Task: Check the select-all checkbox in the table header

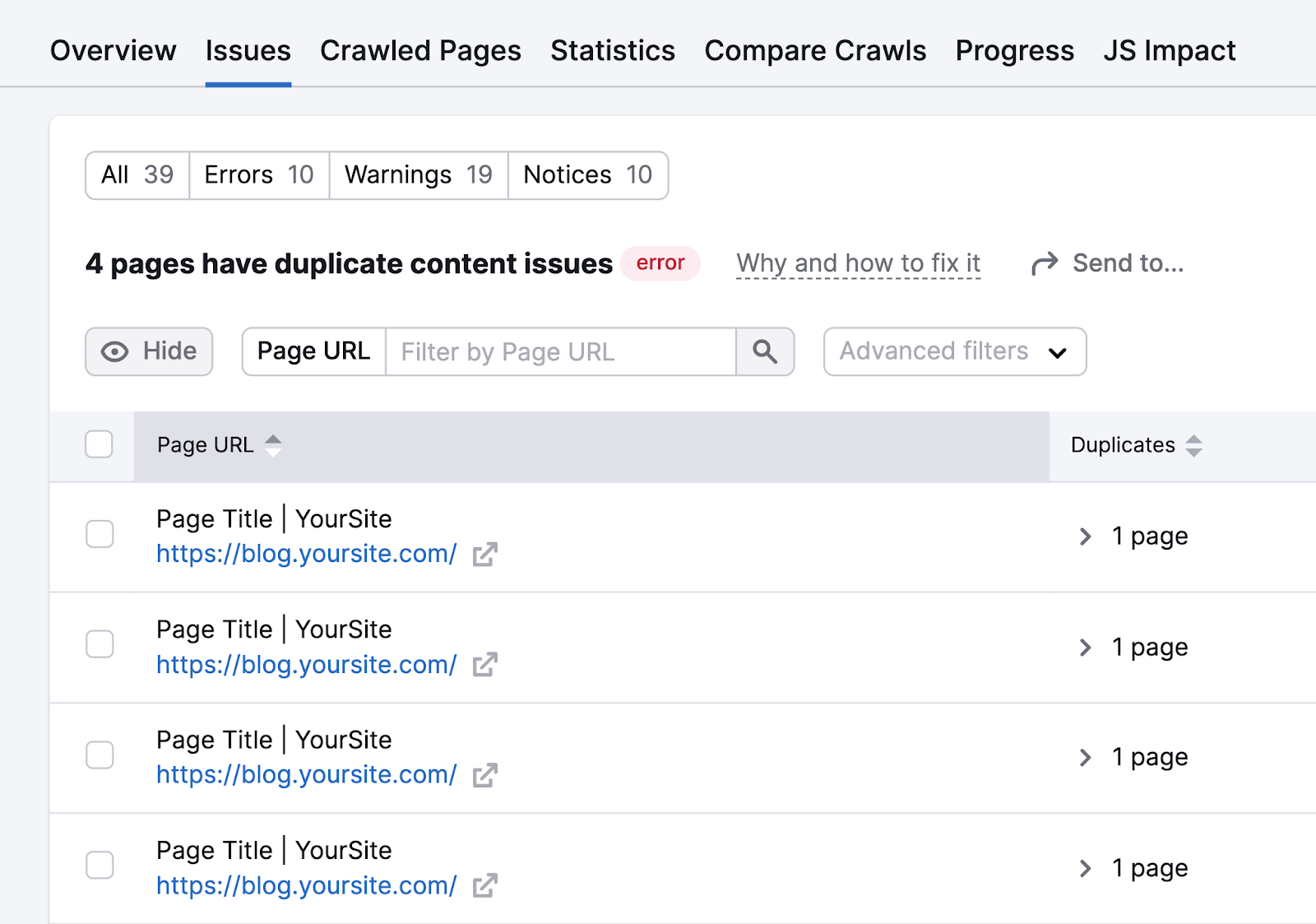Action: [99, 444]
